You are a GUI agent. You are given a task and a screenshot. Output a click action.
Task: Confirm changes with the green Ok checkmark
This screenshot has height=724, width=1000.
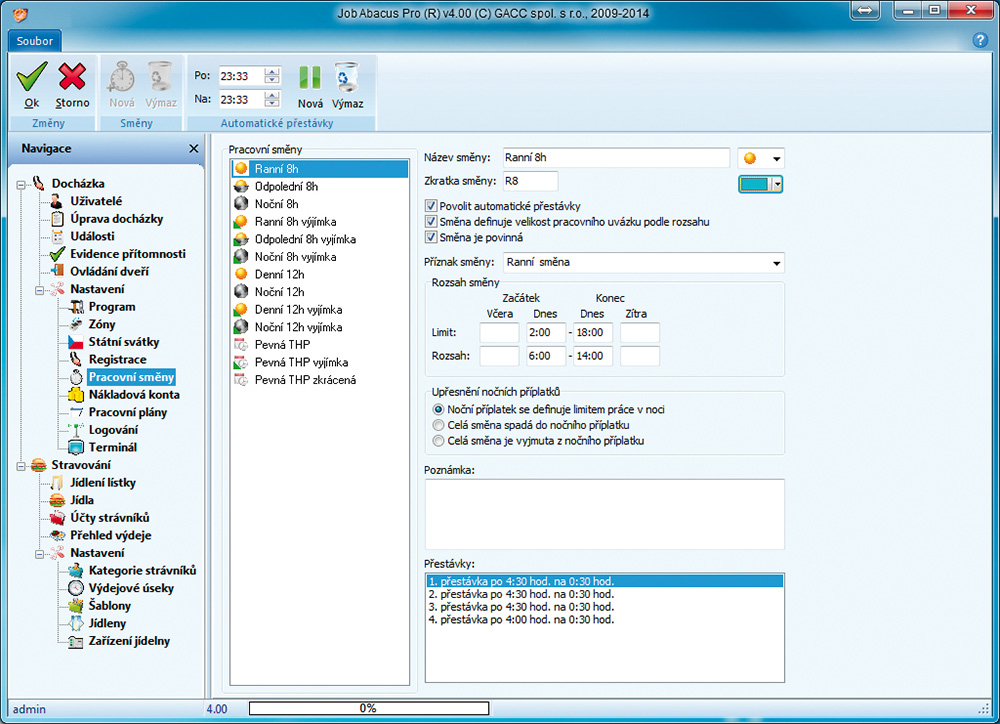(x=32, y=85)
